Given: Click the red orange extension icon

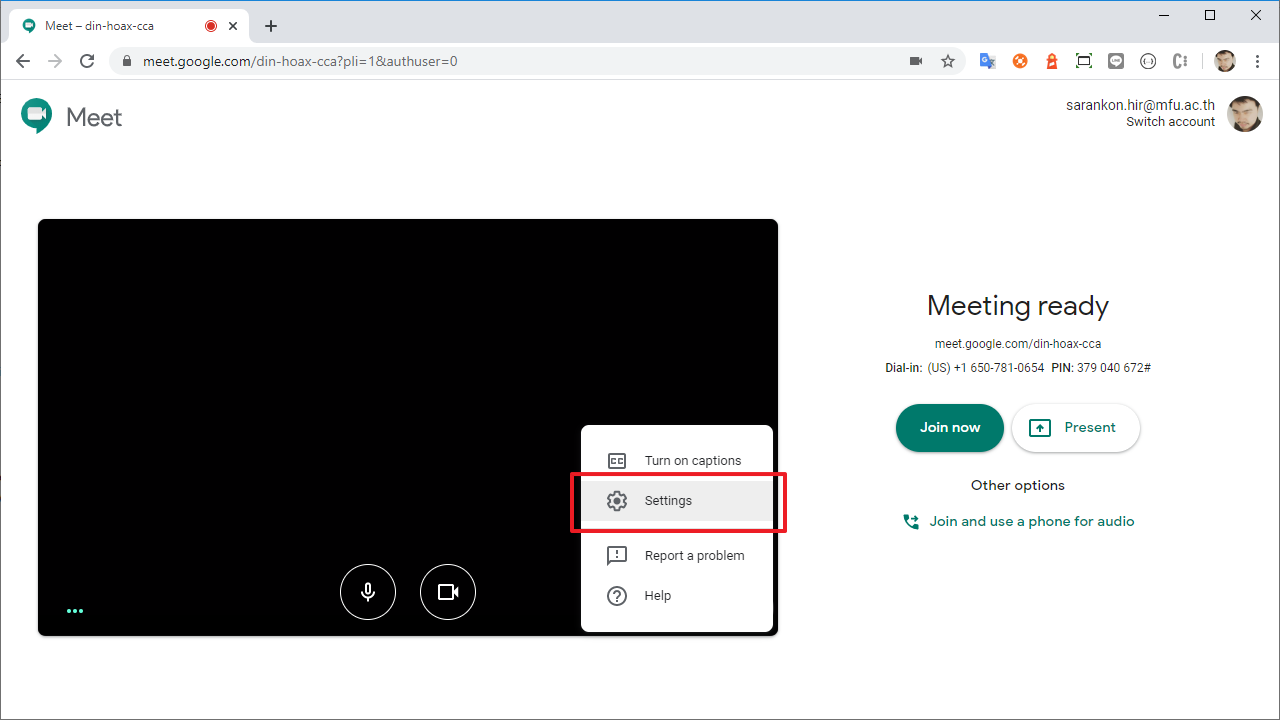Looking at the screenshot, I should coord(1052,61).
